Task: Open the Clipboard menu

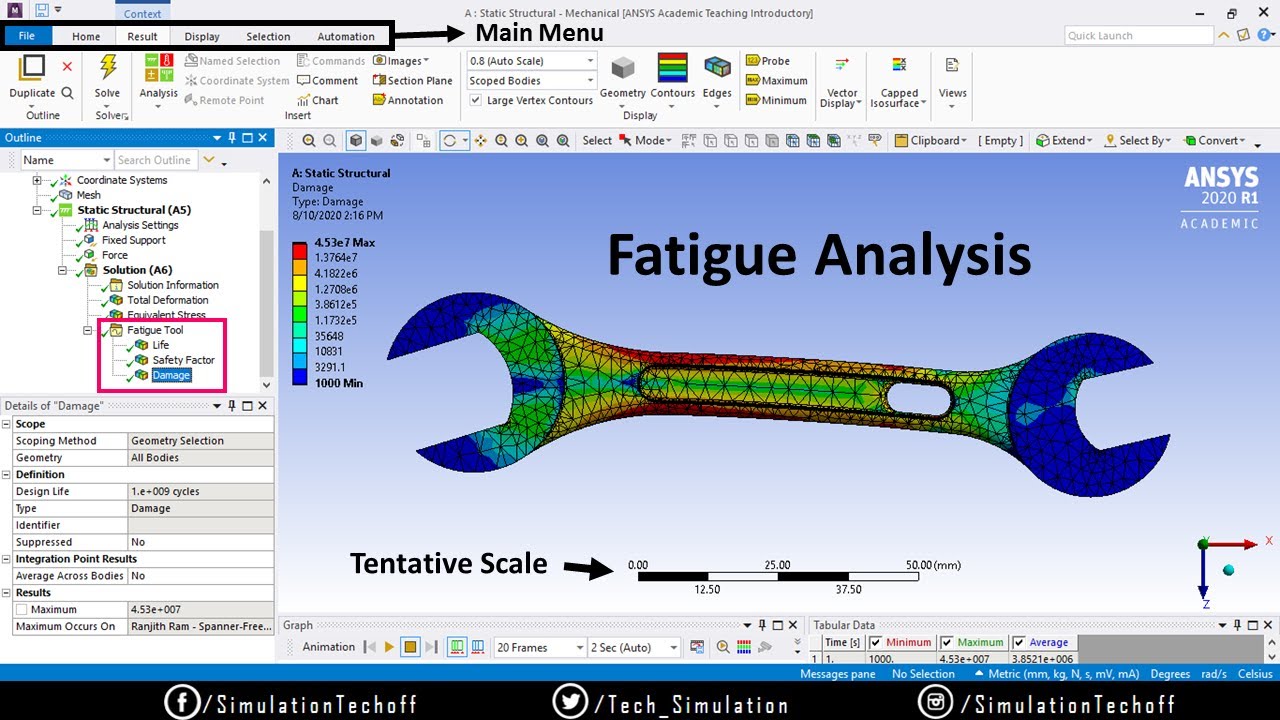Action: (x=931, y=141)
